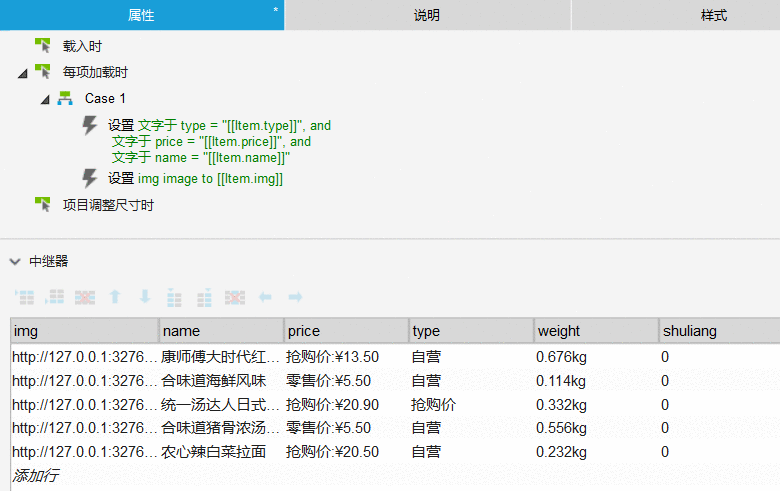The image size is (780, 491).
Task: Click the 中继器 section title
Action: click(x=48, y=261)
